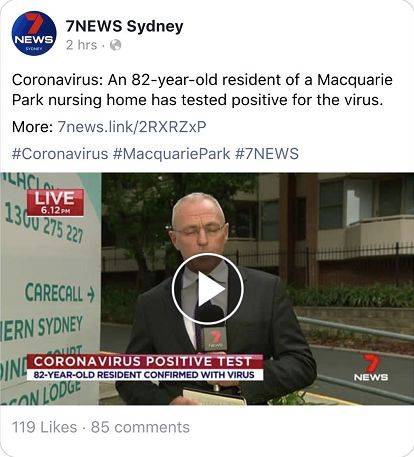View the 119 Likes count
Screen dimensions: 414x457
(44, 427)
